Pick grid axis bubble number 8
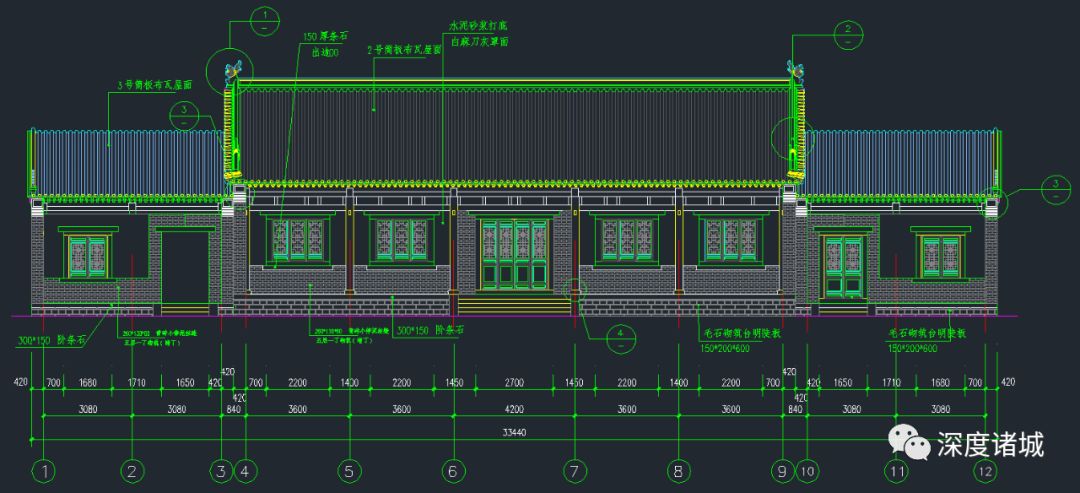Viewport: 1080px width, 493px height. click(x=678, y=470)
